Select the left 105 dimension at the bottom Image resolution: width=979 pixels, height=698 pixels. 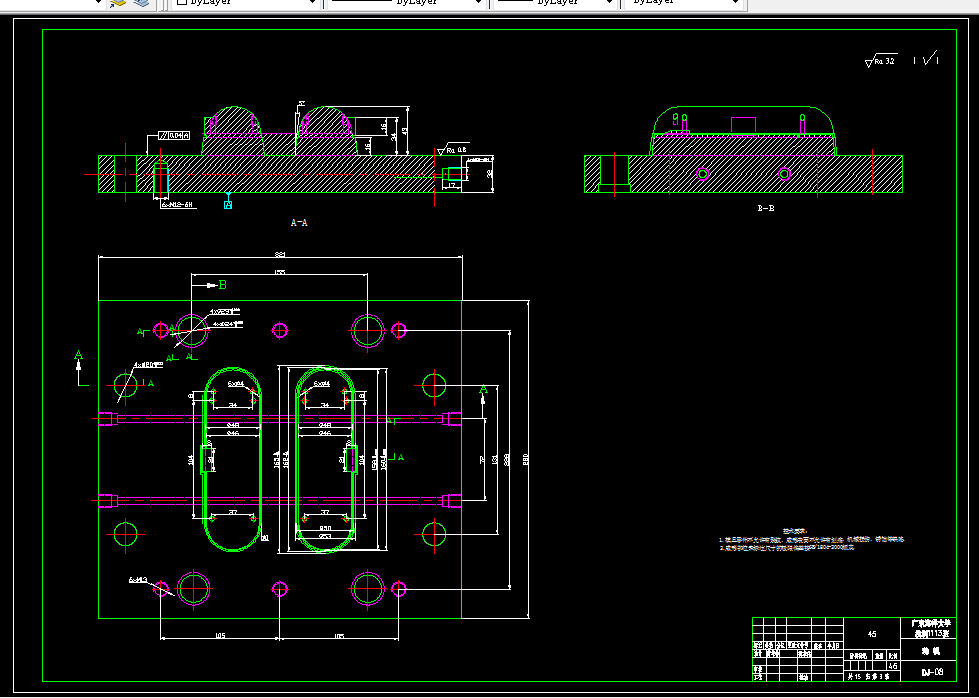[220, 636]
